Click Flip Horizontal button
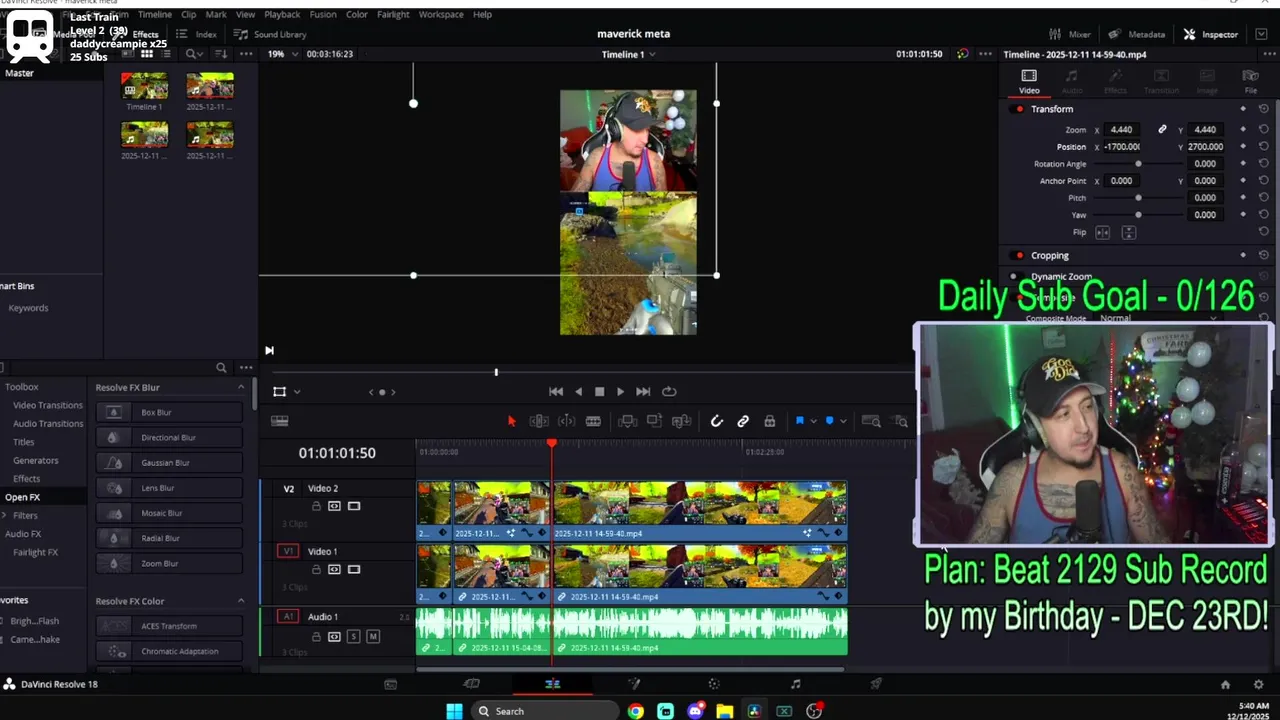1280x720 pixels. tap(1103, 232)
